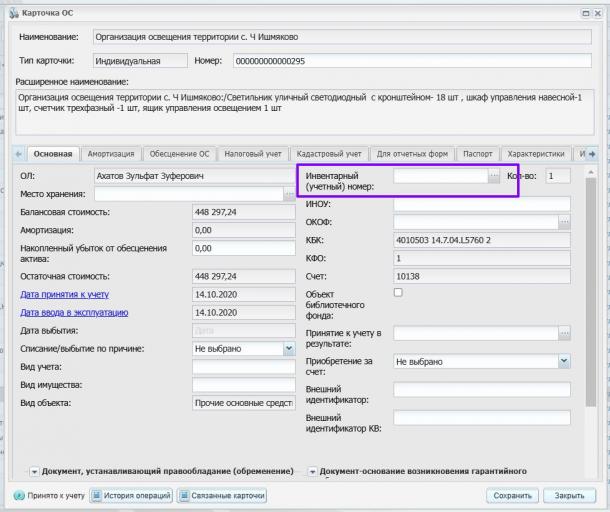This screenshot has height=512, width=610.
Task: Open the Обесценение ОС tab
Action: point(179,154)
